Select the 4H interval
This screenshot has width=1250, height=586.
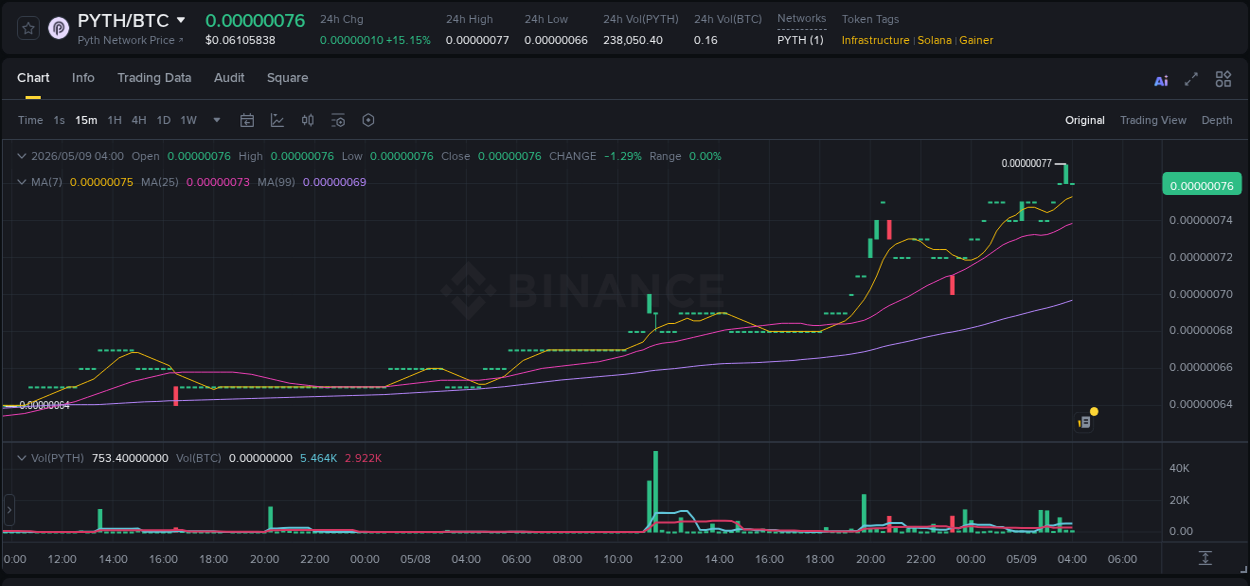tap(138, 120)
